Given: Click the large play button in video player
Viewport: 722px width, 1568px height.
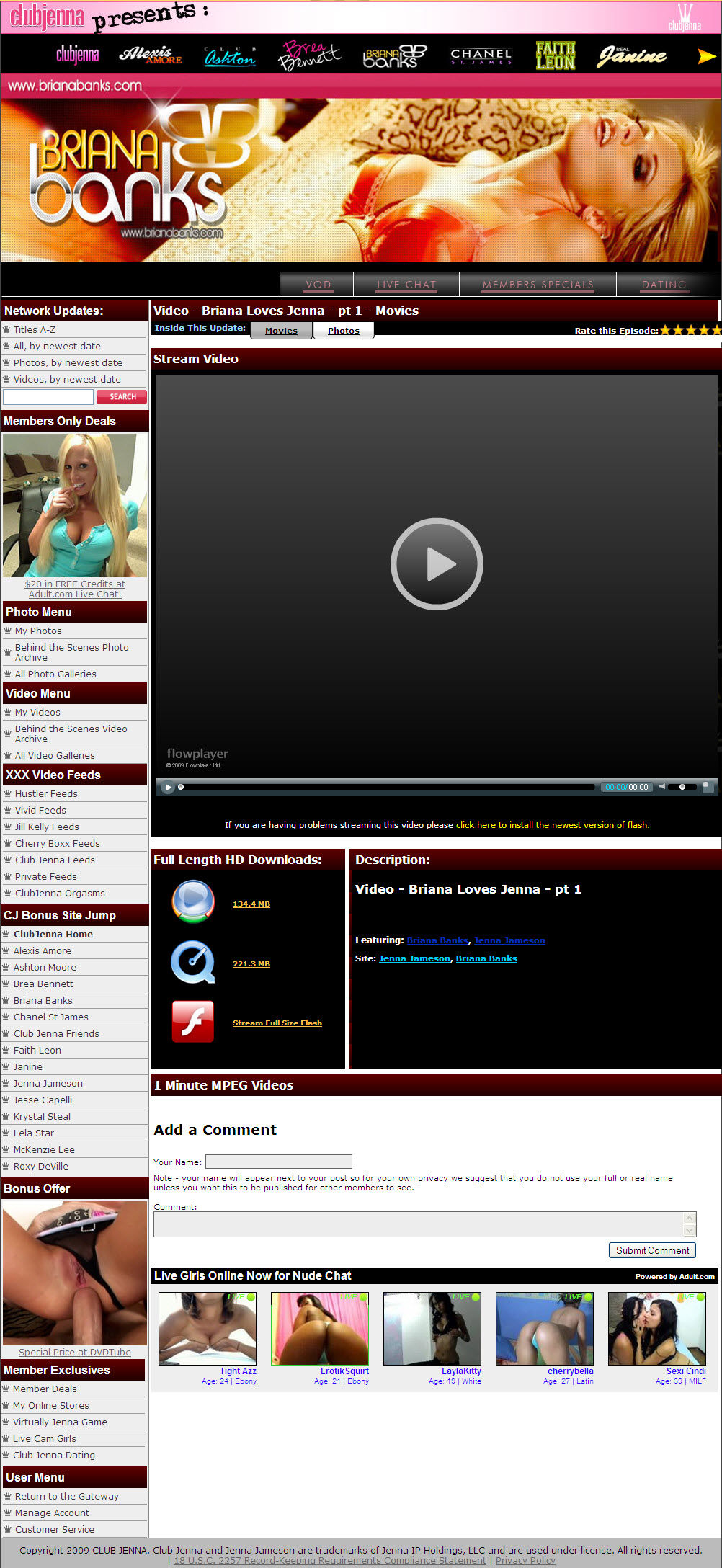Looking at the screenshot, I should pos(437,563).
